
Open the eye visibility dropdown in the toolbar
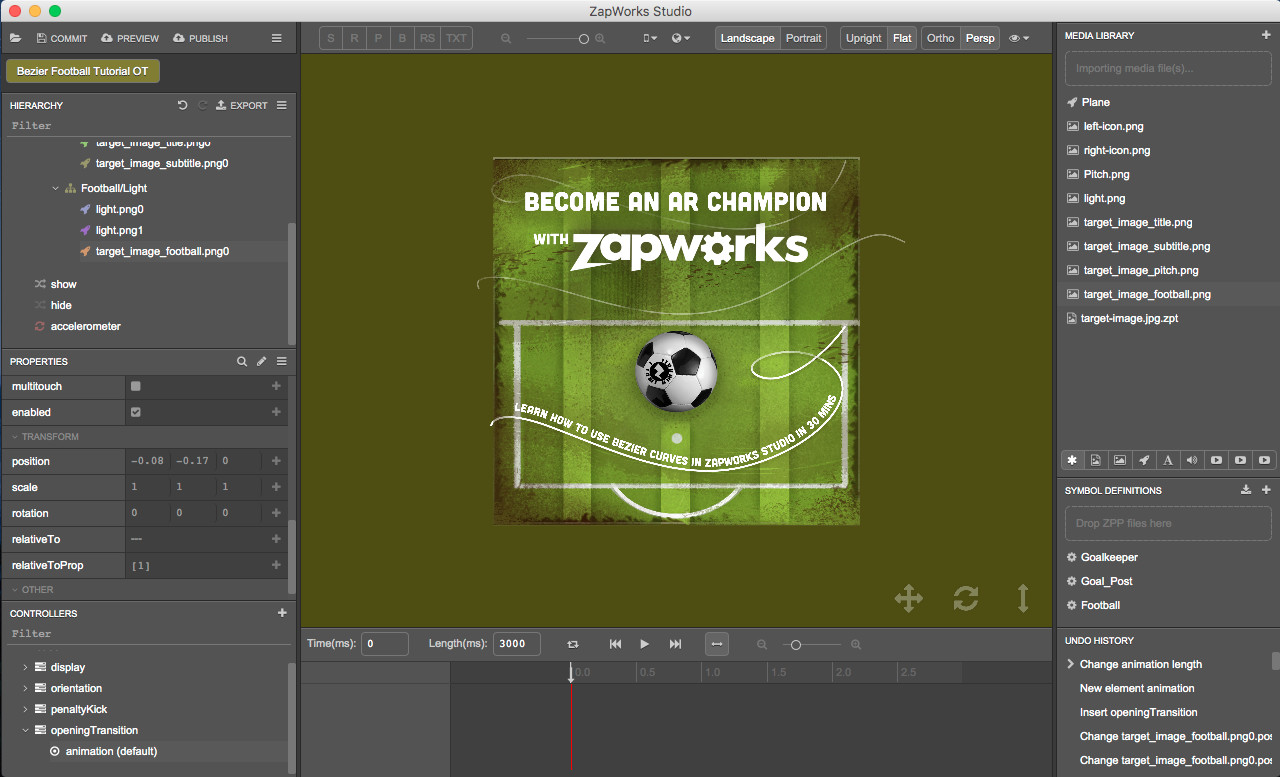point(1018,38)
